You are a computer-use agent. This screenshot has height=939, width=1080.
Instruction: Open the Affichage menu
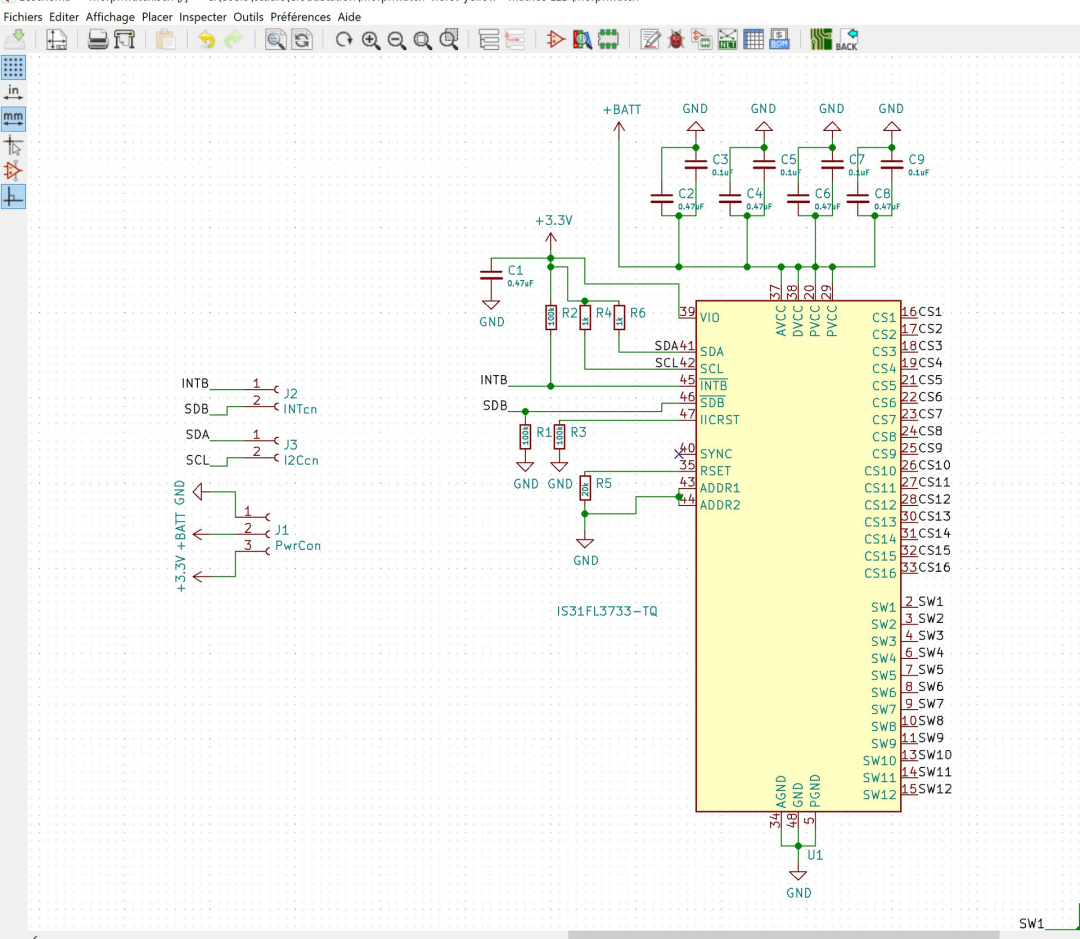coord(109,17)
